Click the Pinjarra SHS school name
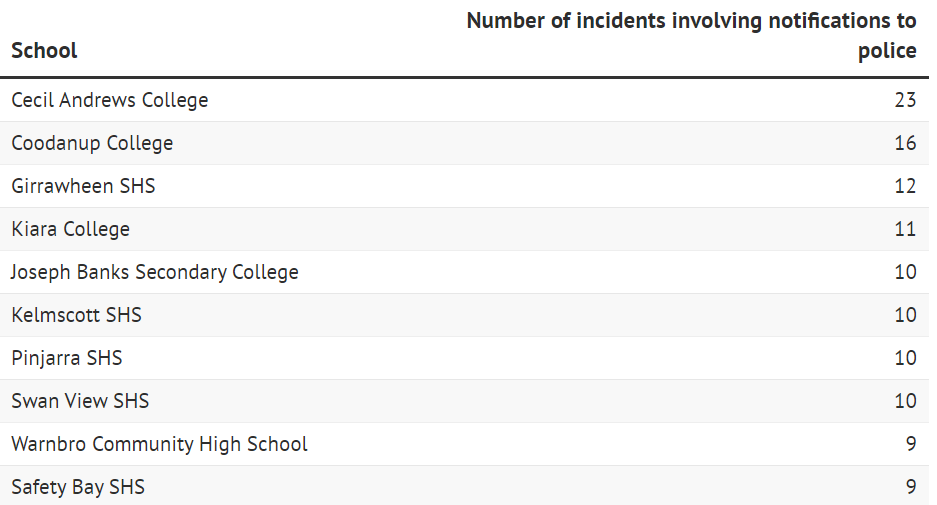Screen dimensions: 937x505 (x=67, y=358)
